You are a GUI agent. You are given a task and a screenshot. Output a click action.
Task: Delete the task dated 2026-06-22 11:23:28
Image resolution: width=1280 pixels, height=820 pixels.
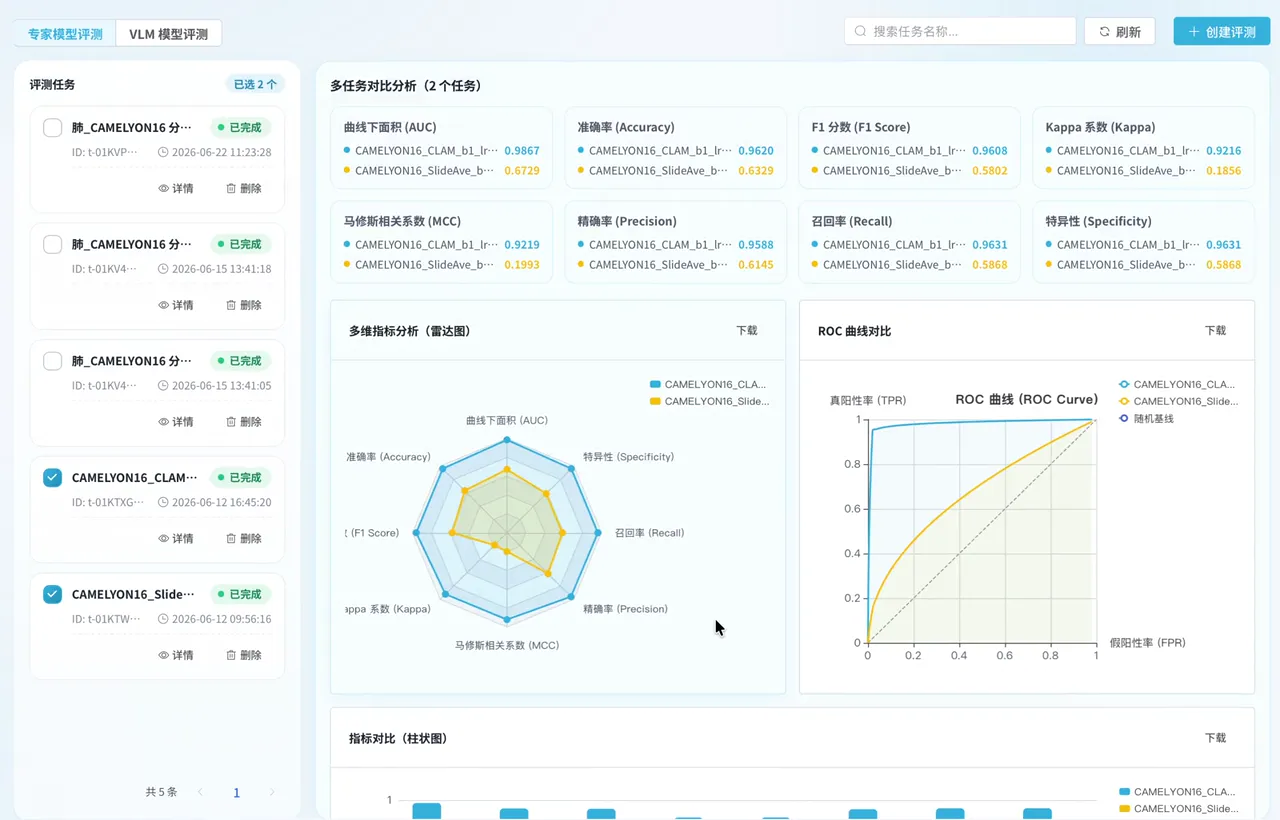tap(244, 188)
